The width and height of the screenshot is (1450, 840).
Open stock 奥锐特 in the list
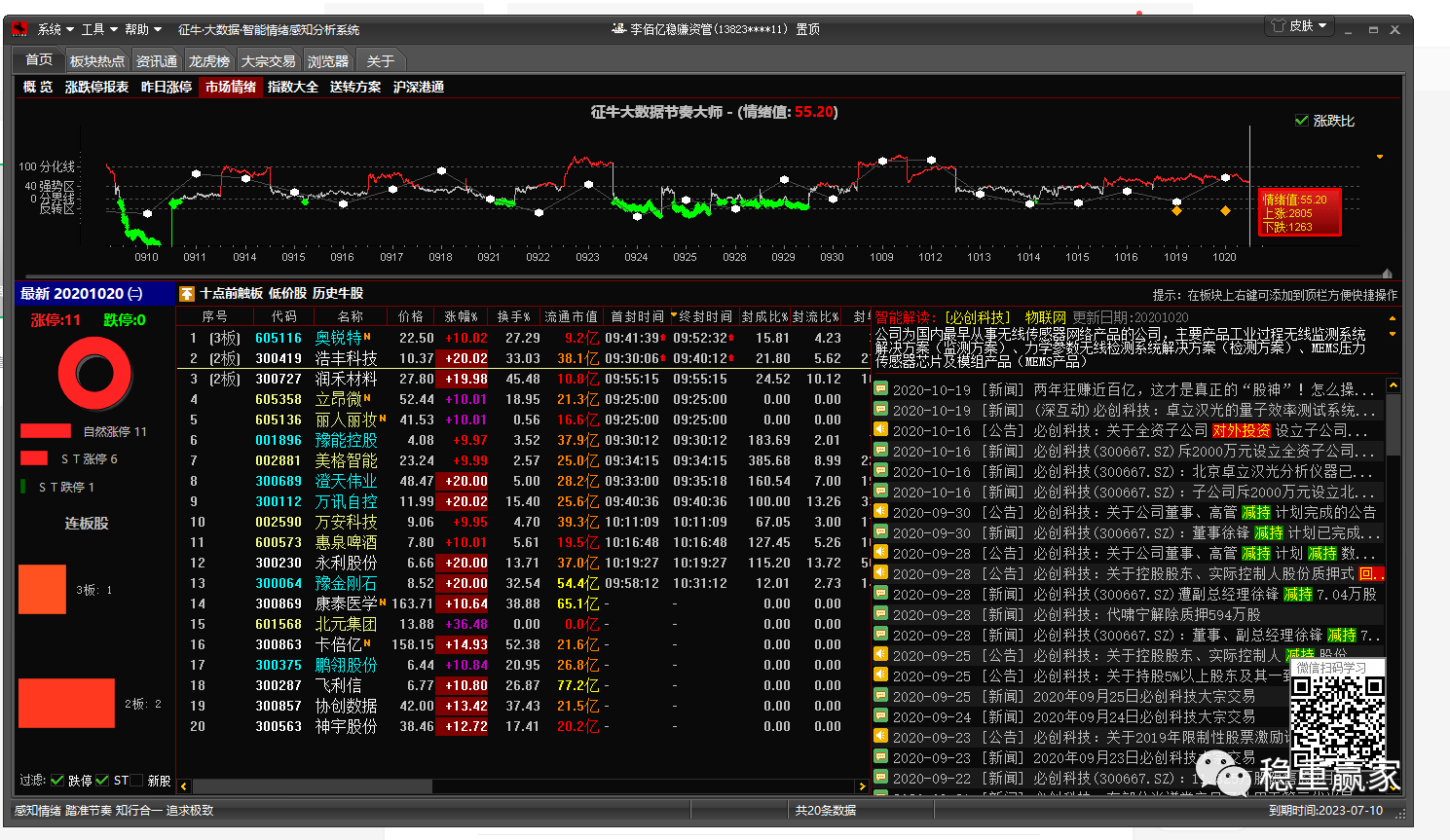337,338
